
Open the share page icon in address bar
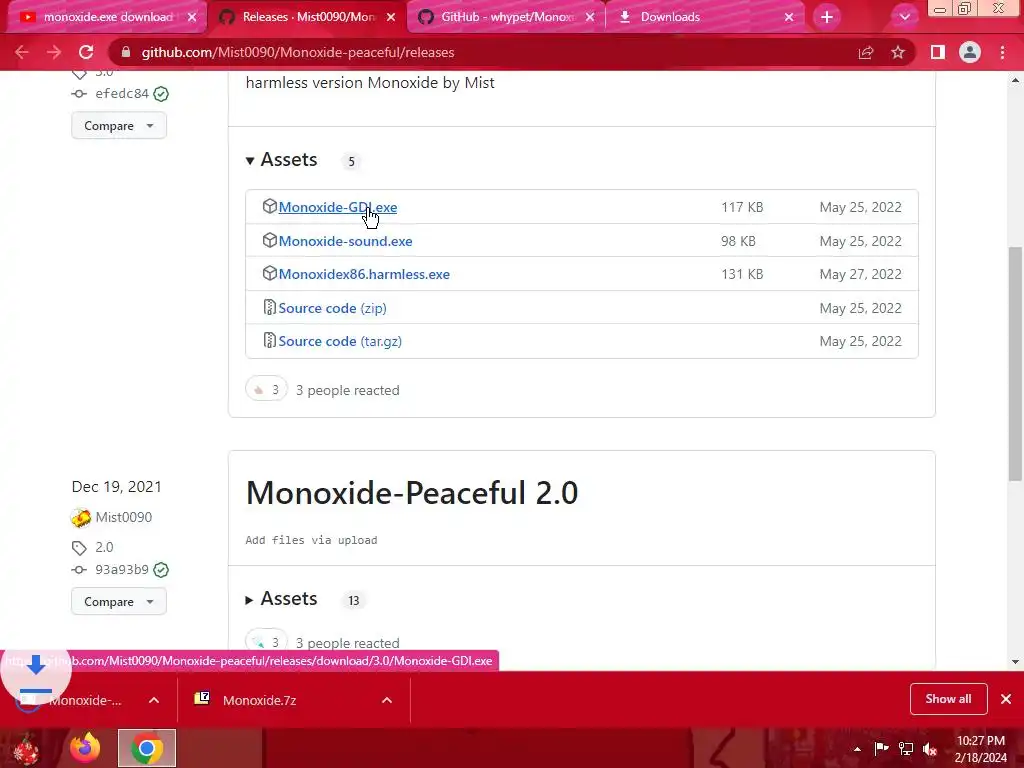[866, 52]
